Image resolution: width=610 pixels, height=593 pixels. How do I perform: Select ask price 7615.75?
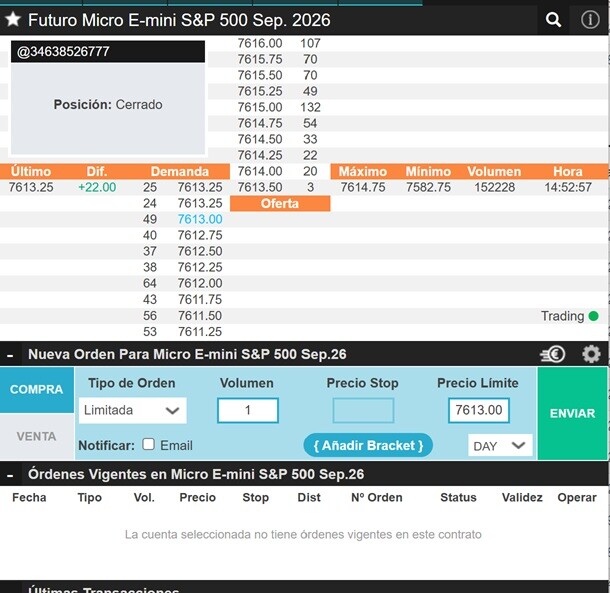[260, 59]
